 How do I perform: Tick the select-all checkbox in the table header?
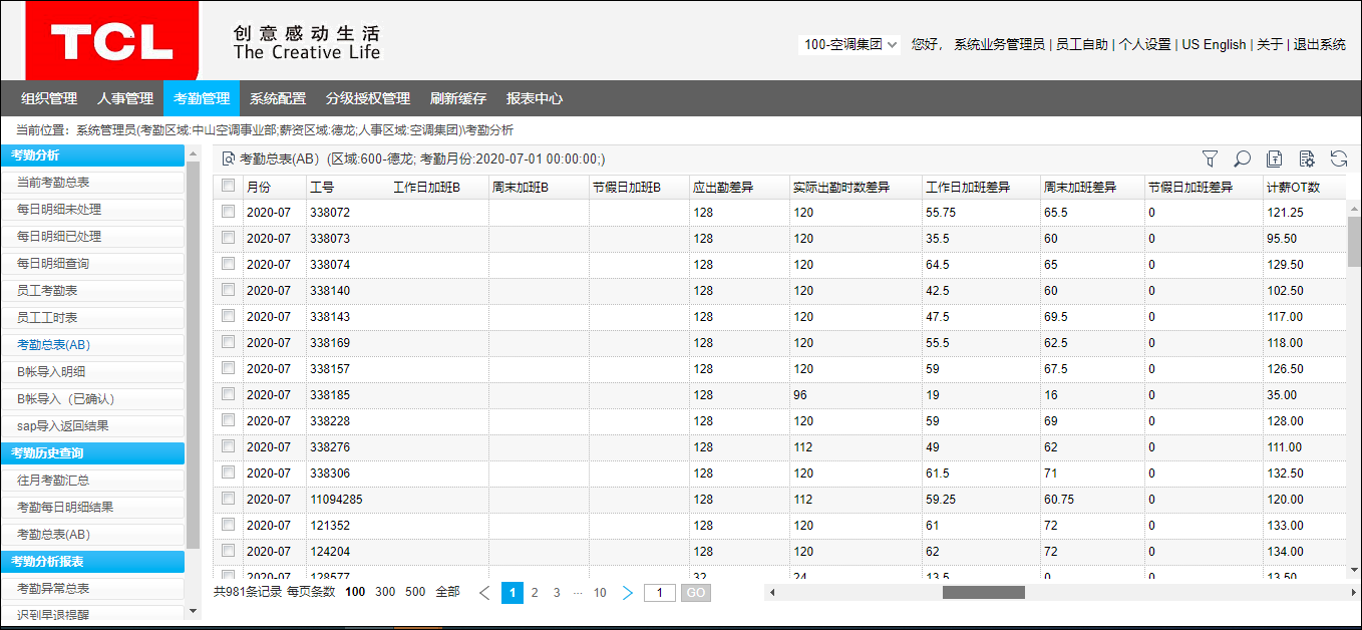(x=228, y=186)
